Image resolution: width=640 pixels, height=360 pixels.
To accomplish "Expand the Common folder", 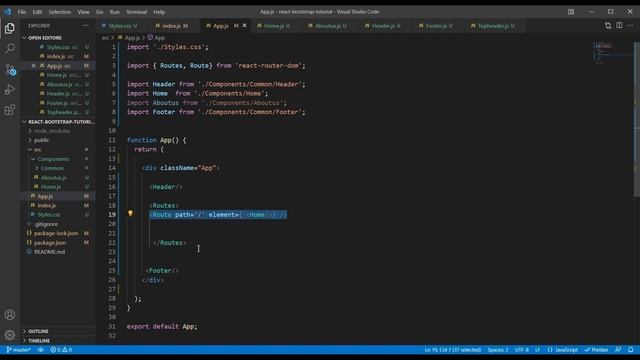I will coord(58,168).
